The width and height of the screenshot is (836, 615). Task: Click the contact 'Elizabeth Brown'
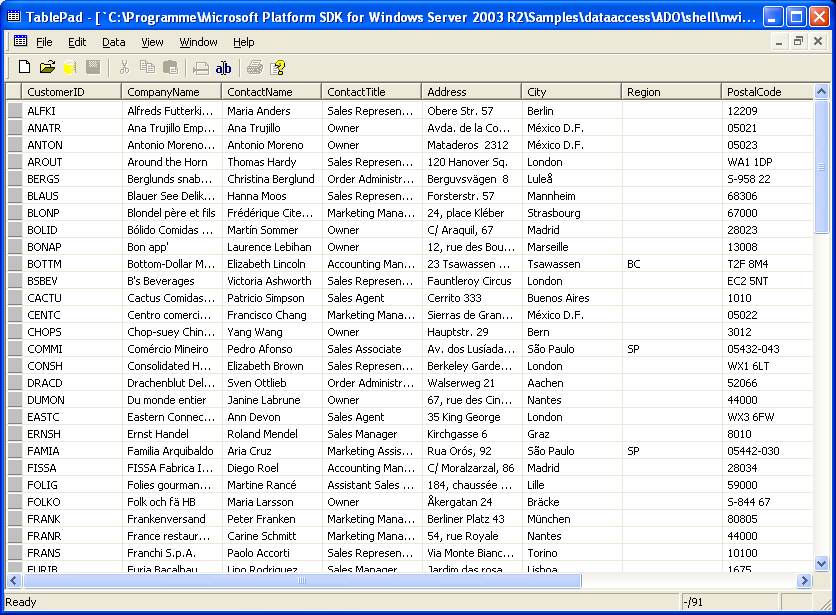(265, 366)
